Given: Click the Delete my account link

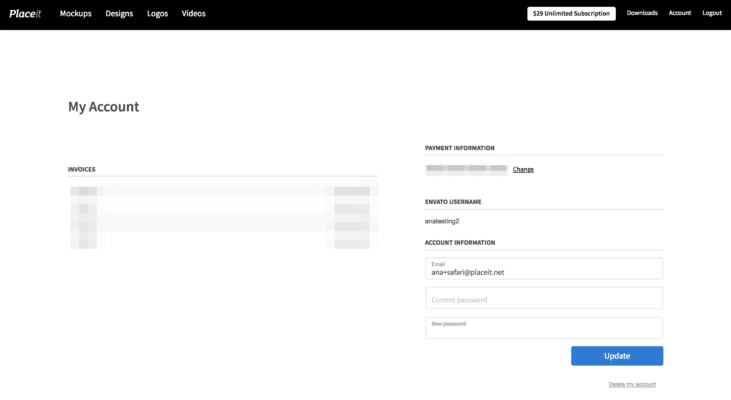Looking at the screenshot, I should click(x=632, y=384).
